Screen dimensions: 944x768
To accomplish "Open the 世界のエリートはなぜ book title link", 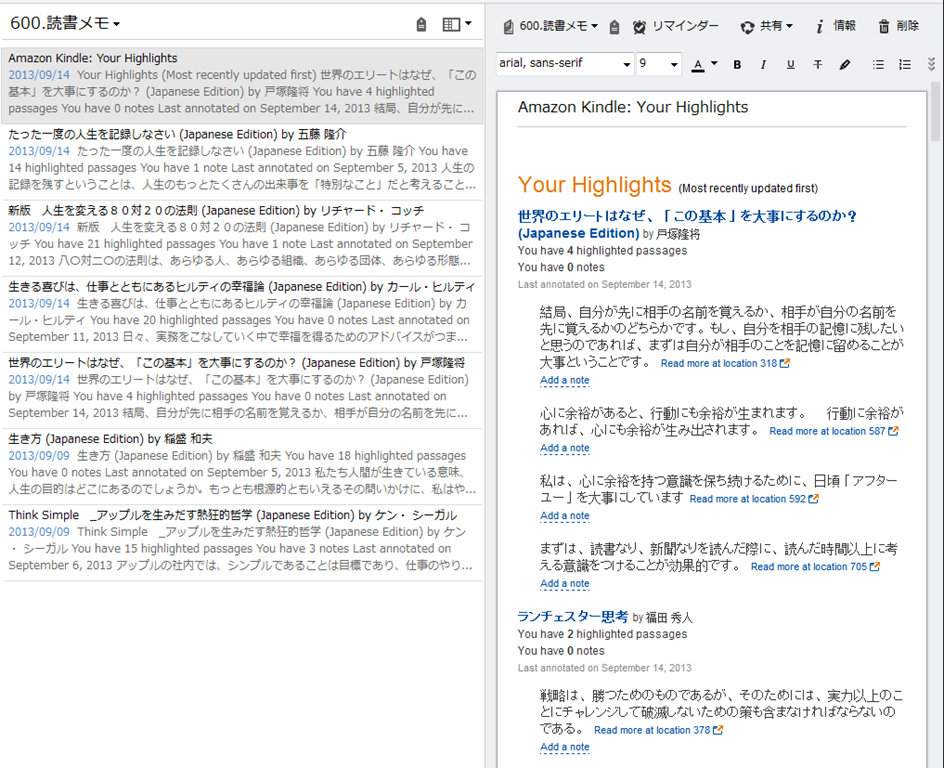I will [687, 225].
